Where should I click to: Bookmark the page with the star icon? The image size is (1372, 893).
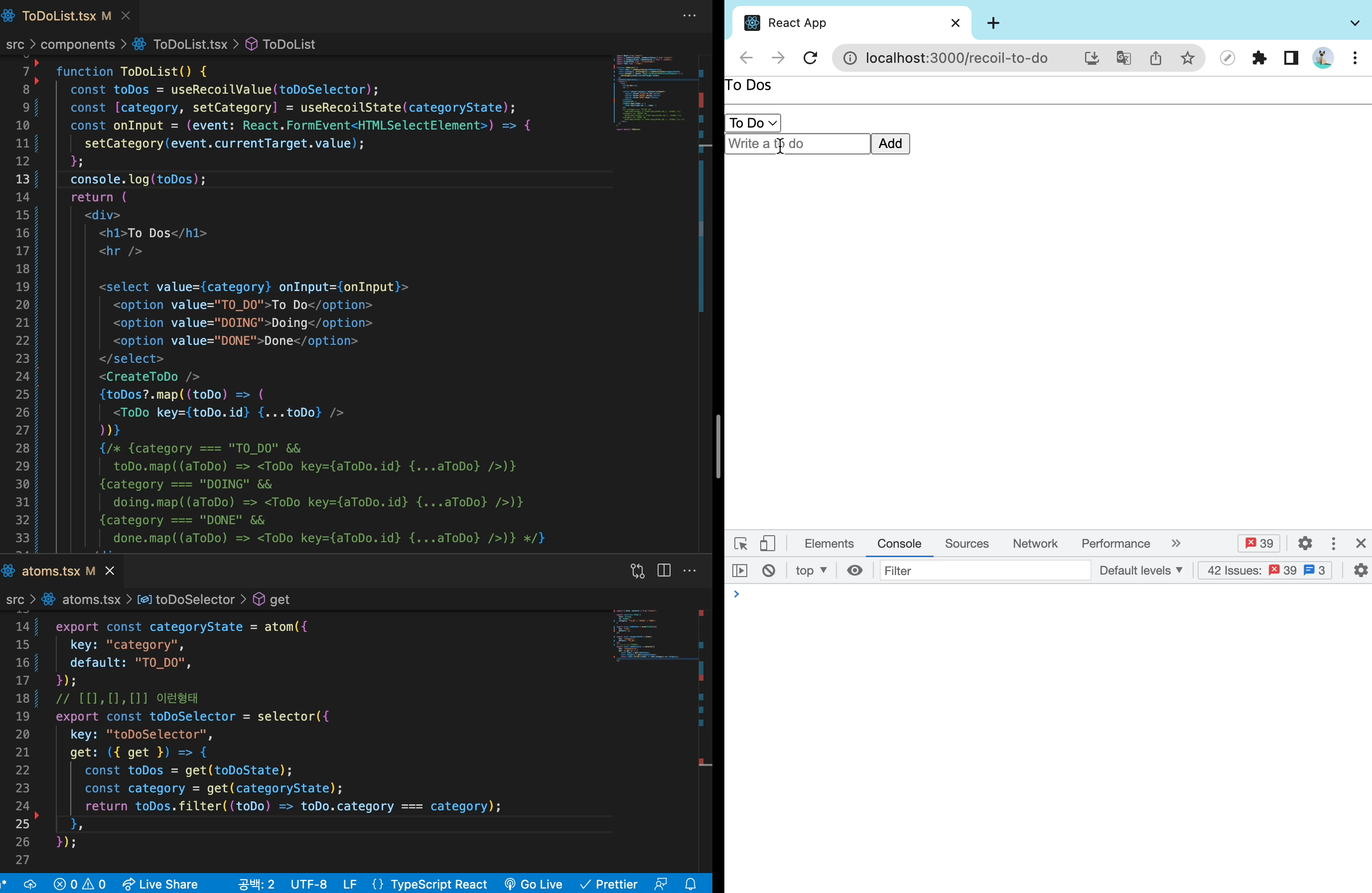[x=1187, y=58]
